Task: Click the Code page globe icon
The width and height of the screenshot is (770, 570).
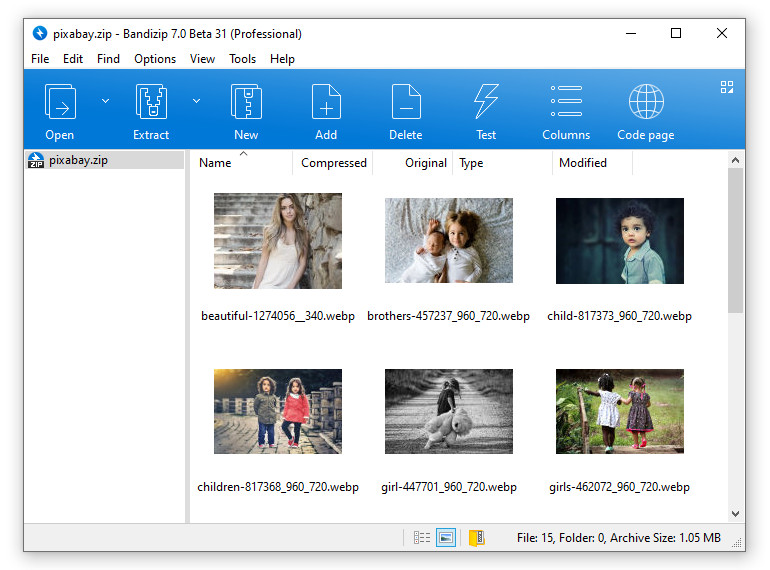Action: [646, 102]
